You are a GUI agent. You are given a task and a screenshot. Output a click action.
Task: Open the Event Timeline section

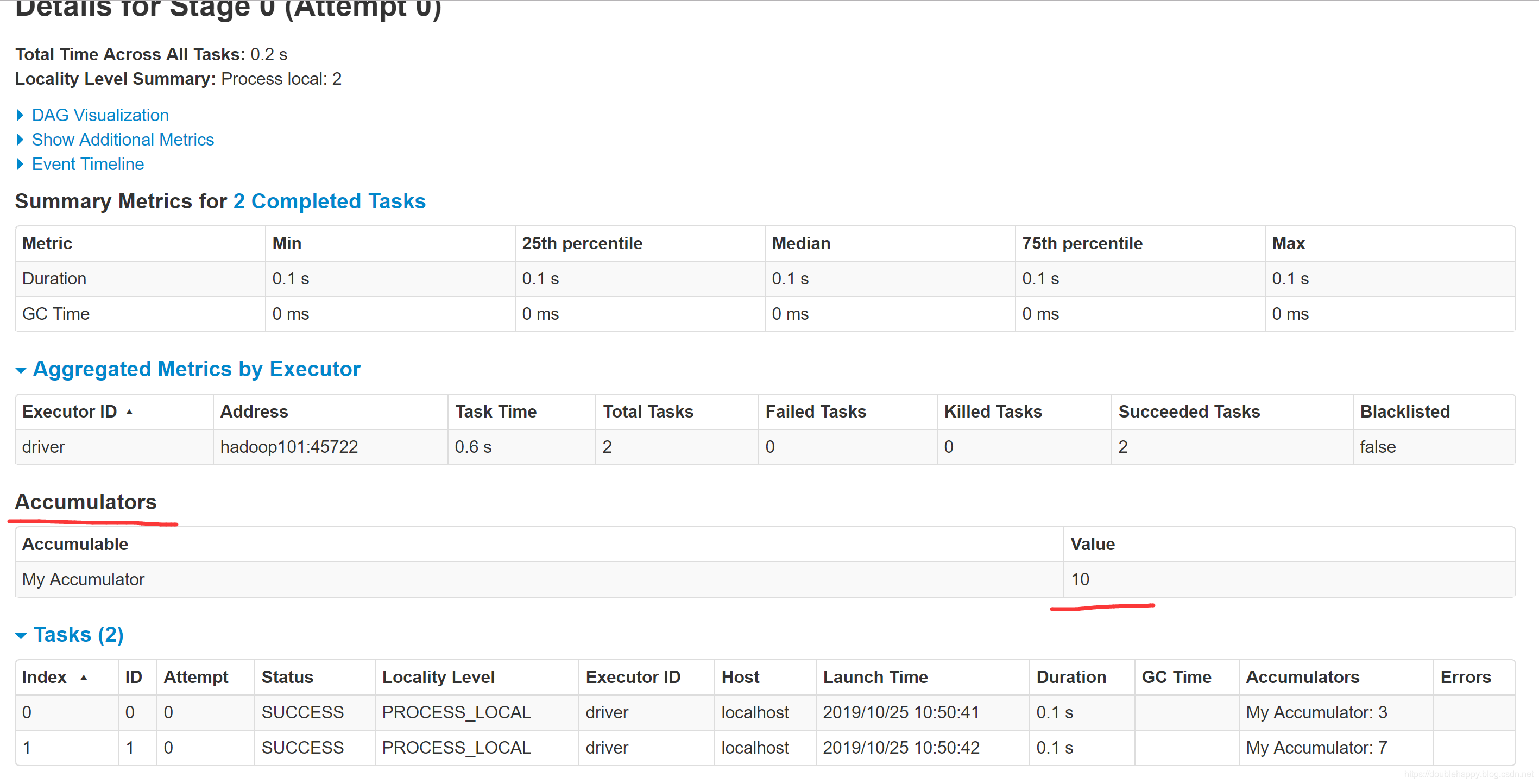[x=87, y=163]
